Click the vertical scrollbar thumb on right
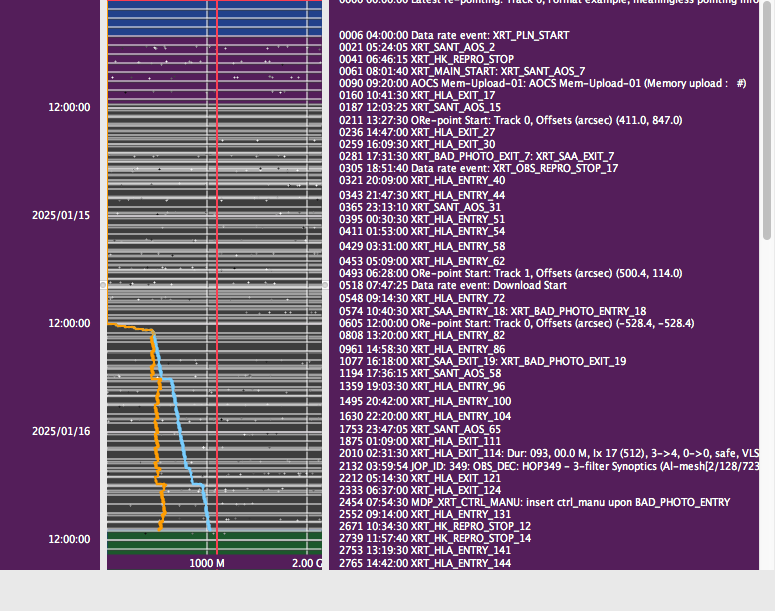775x611 pixels. 768,120
